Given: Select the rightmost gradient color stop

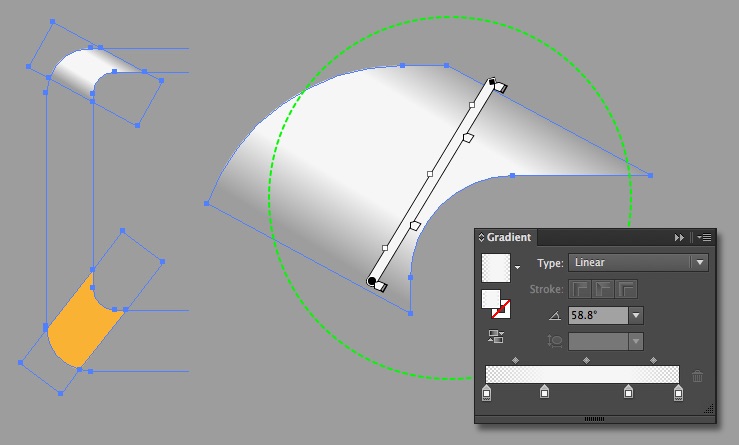Looking at the screenshot, I should click(679, 394).
